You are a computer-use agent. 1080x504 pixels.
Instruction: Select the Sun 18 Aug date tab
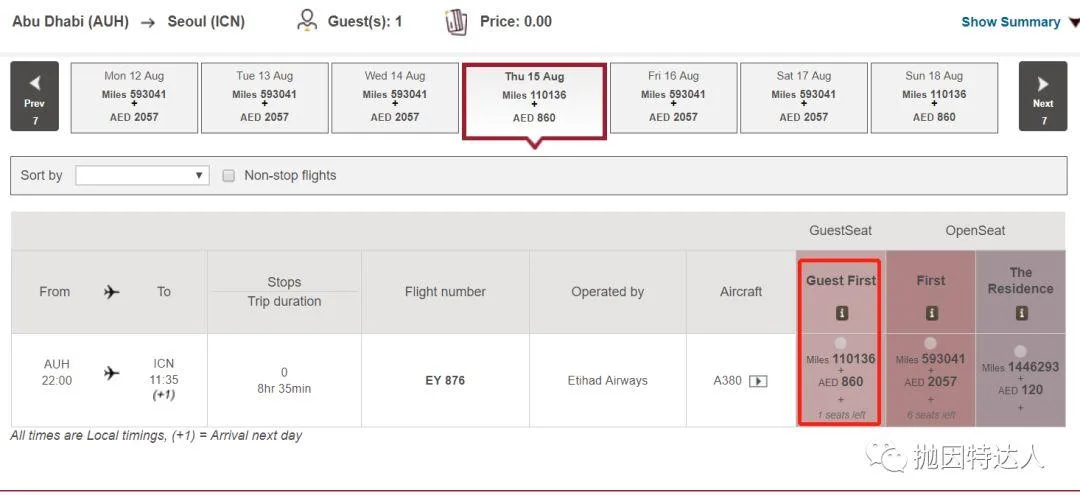(x=934, y=97)
